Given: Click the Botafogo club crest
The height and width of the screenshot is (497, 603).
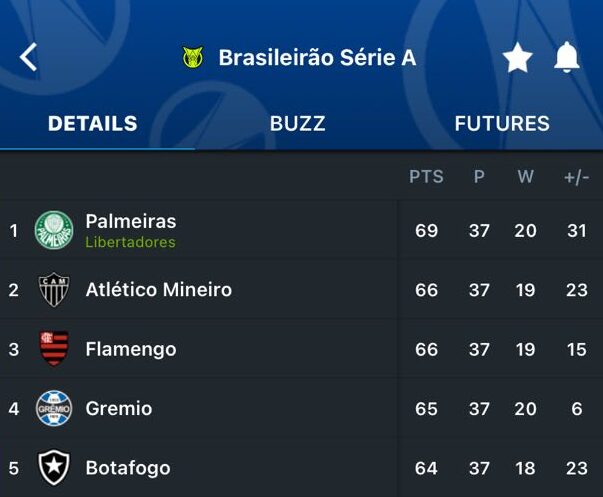Looking at the screenshot, I should coord(54,467).
